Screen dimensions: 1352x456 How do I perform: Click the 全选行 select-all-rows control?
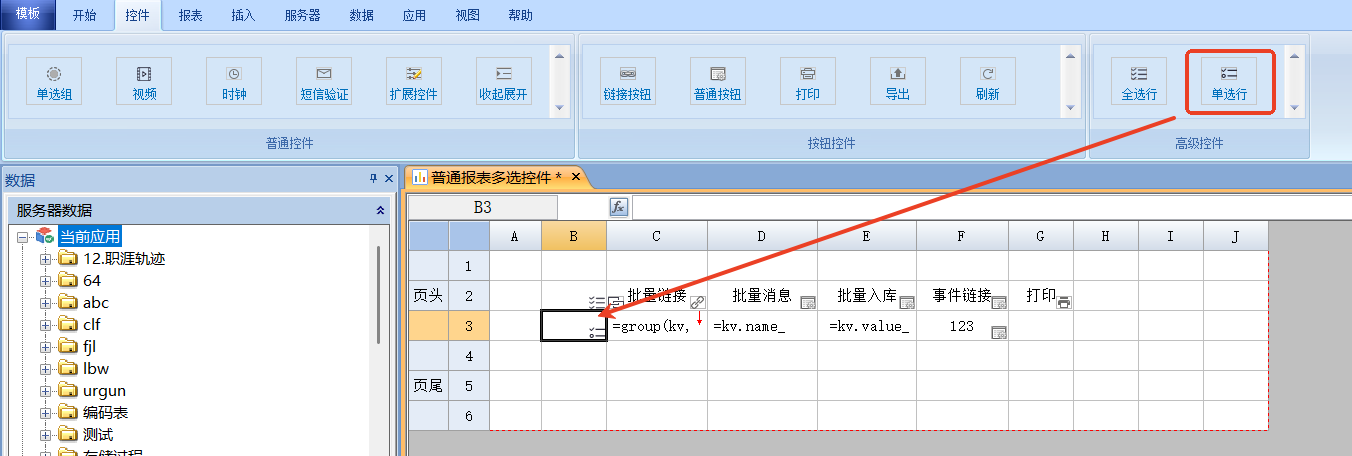click(1139, 82)
